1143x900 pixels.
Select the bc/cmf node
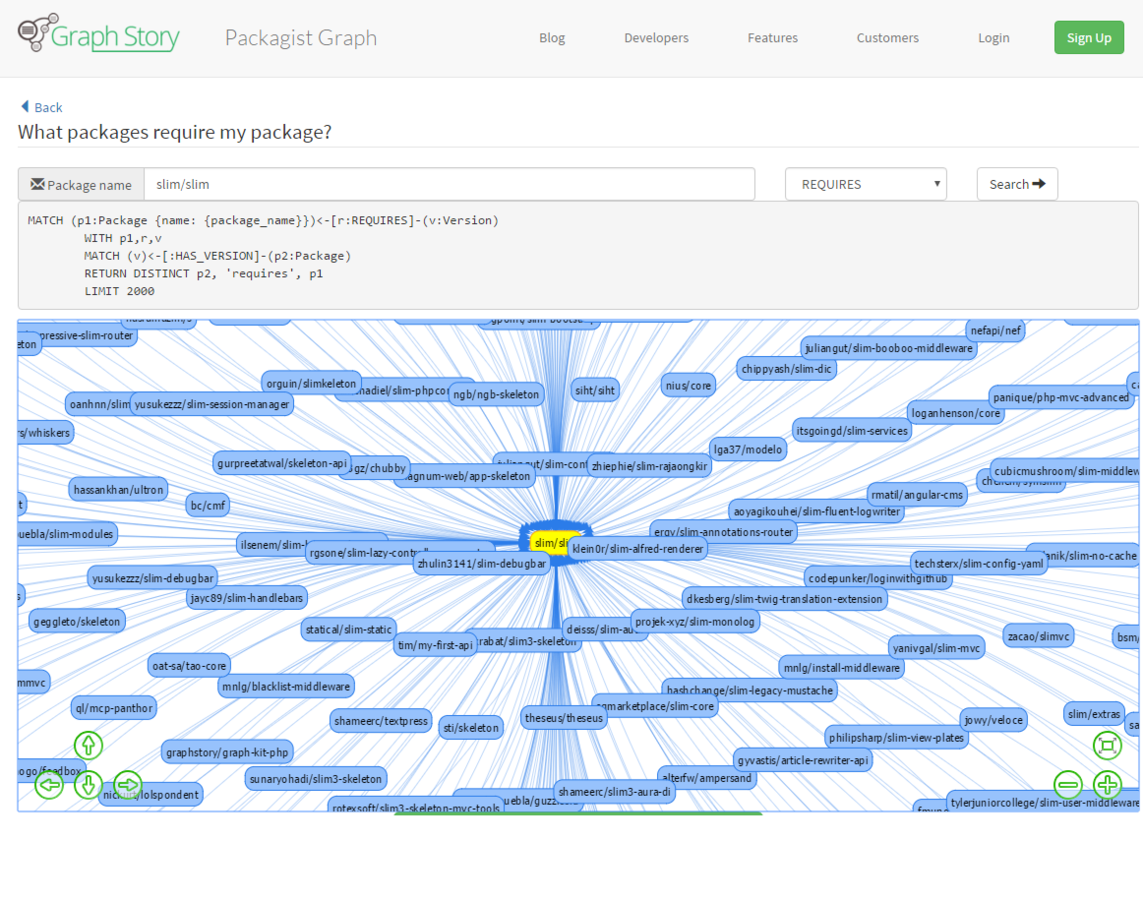point(208,505)
